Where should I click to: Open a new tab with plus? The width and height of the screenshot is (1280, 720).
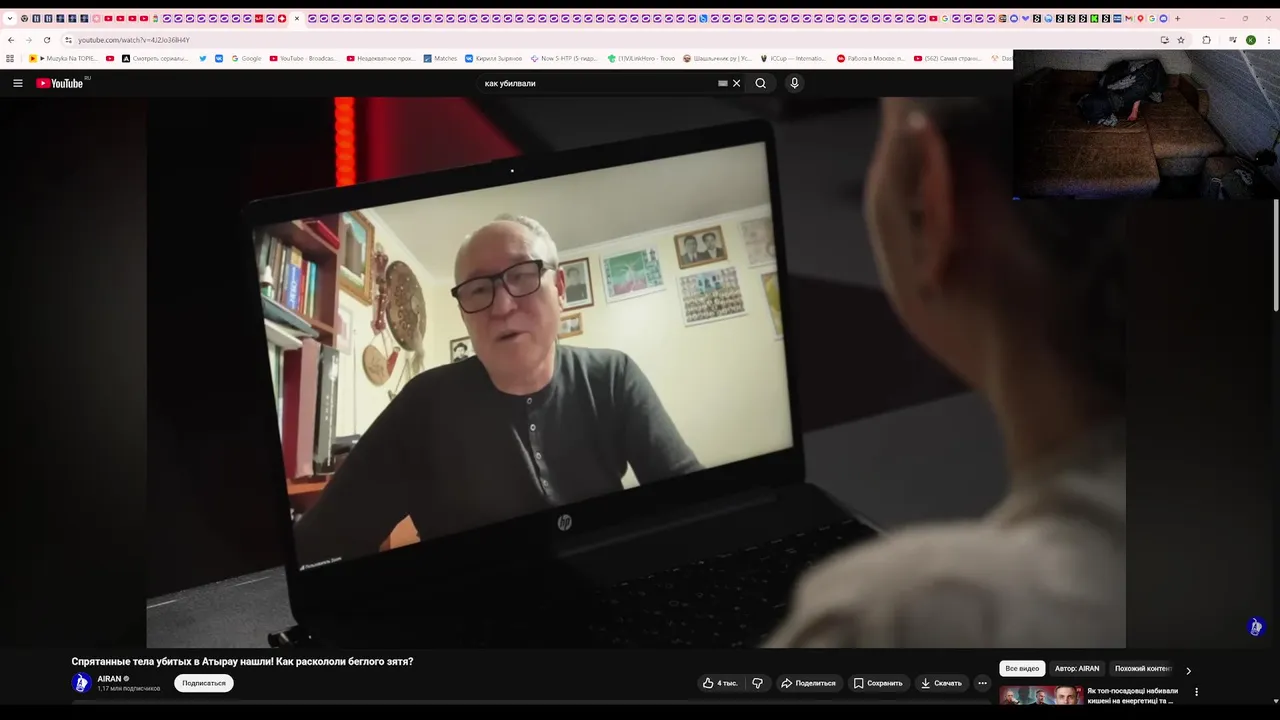point(1177,18)
